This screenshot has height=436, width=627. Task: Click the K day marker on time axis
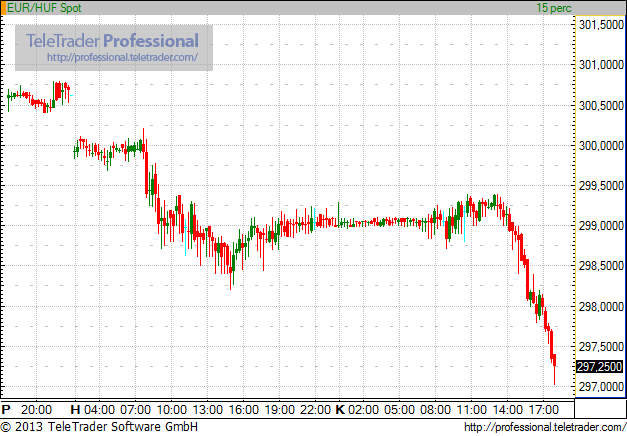click(x=340, y=410)
